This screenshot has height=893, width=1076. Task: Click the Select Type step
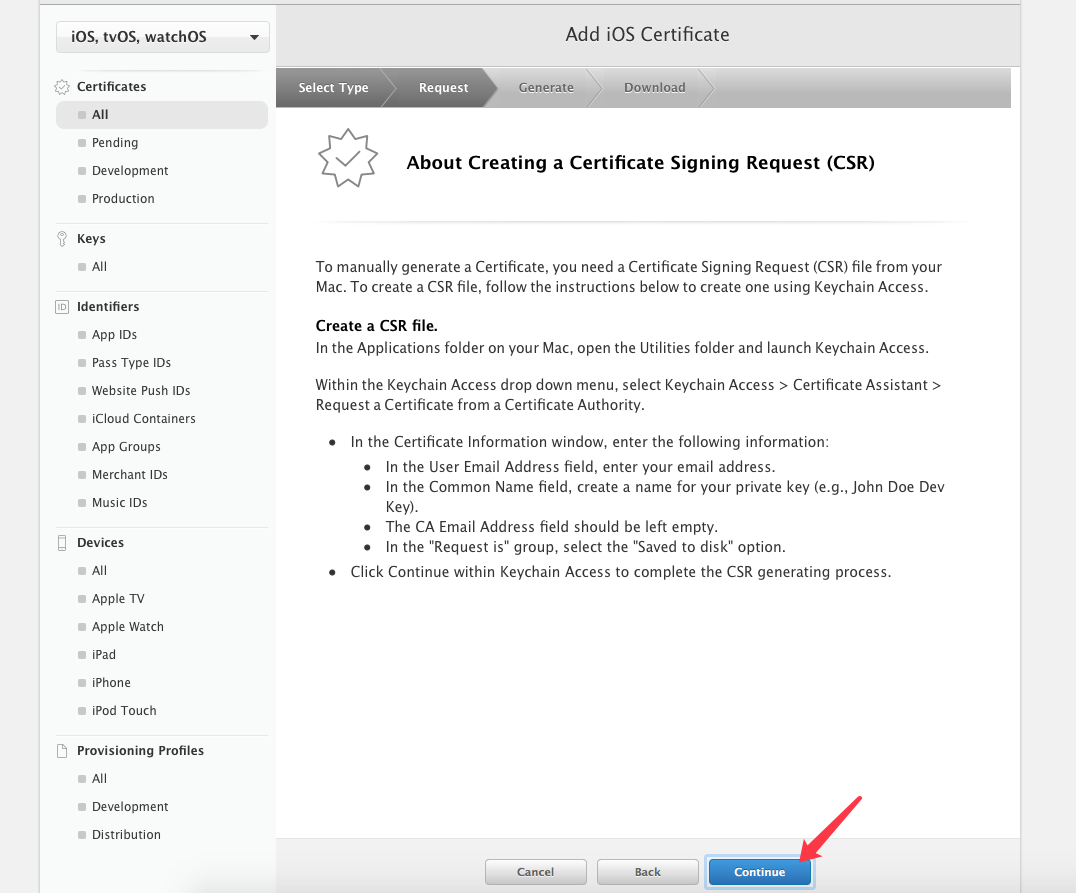333,88
